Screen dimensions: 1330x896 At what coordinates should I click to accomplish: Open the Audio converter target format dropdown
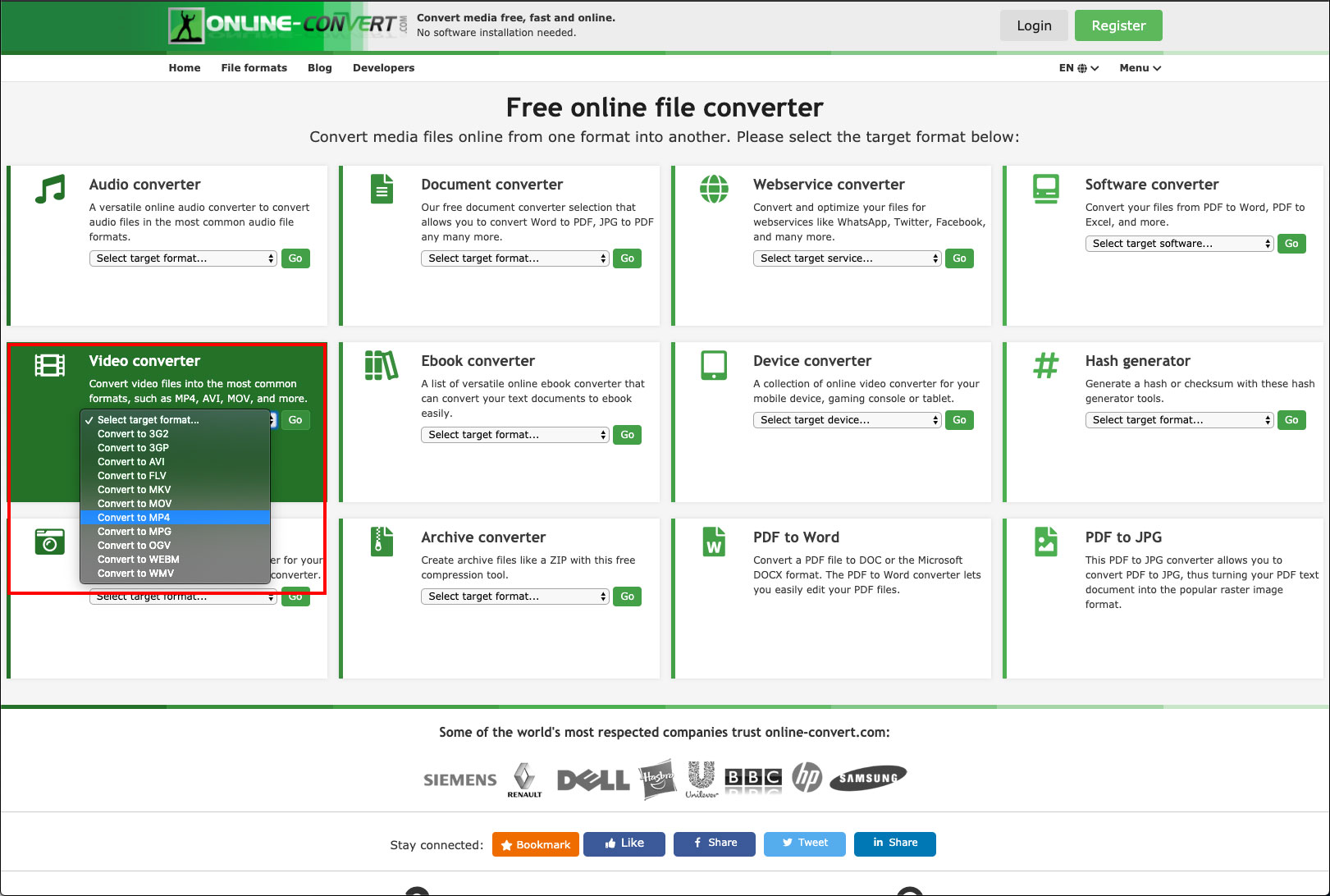183,258
